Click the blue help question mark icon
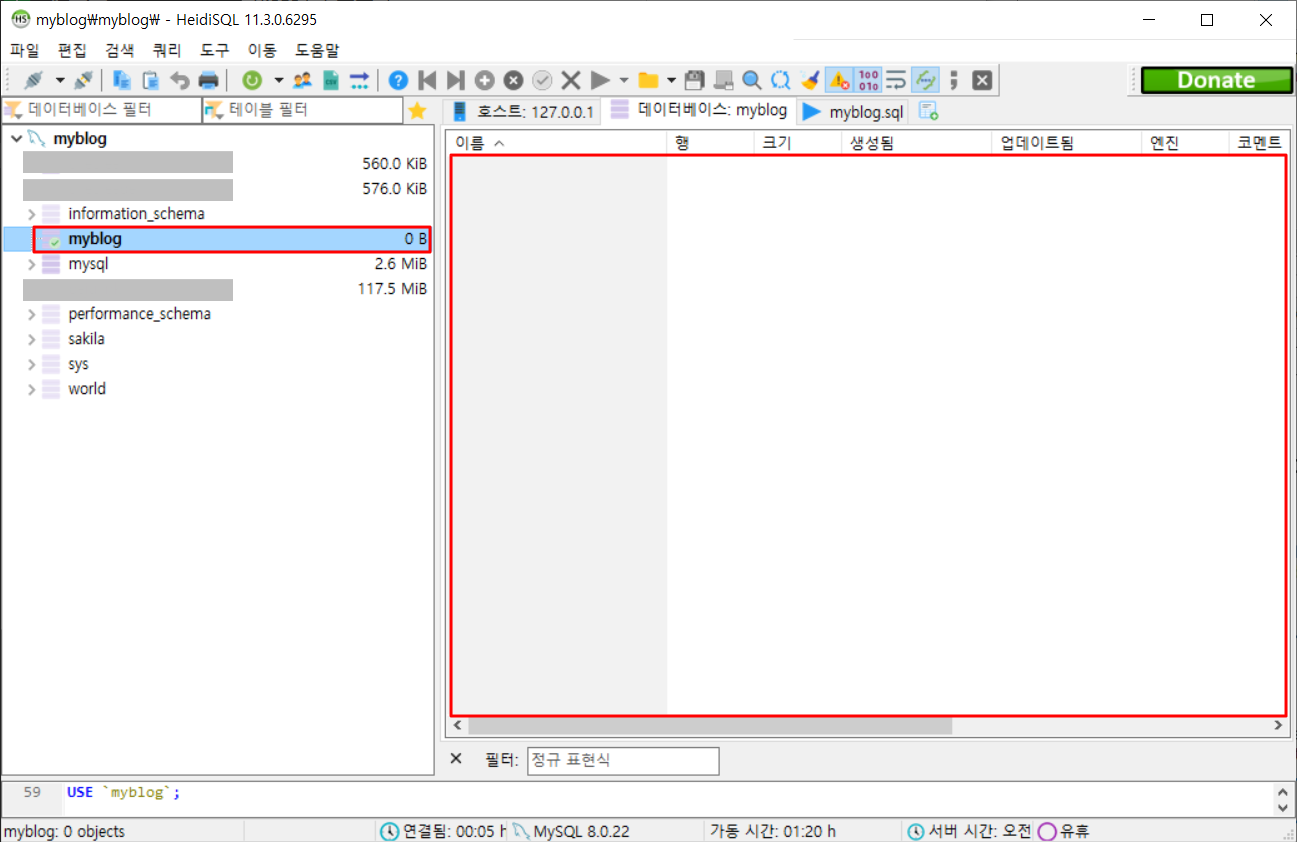This screenshot has width=1297, height=842. 398,80
